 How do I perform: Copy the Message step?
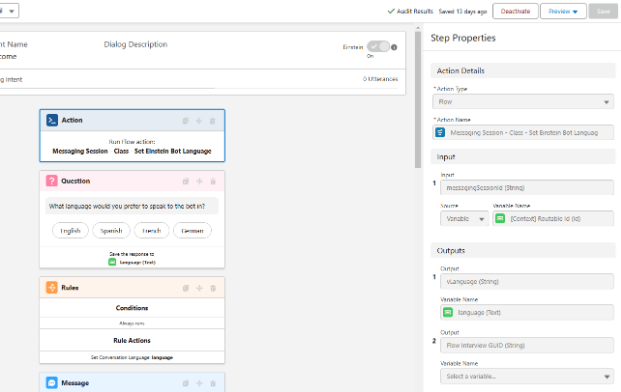pos(185,383)
